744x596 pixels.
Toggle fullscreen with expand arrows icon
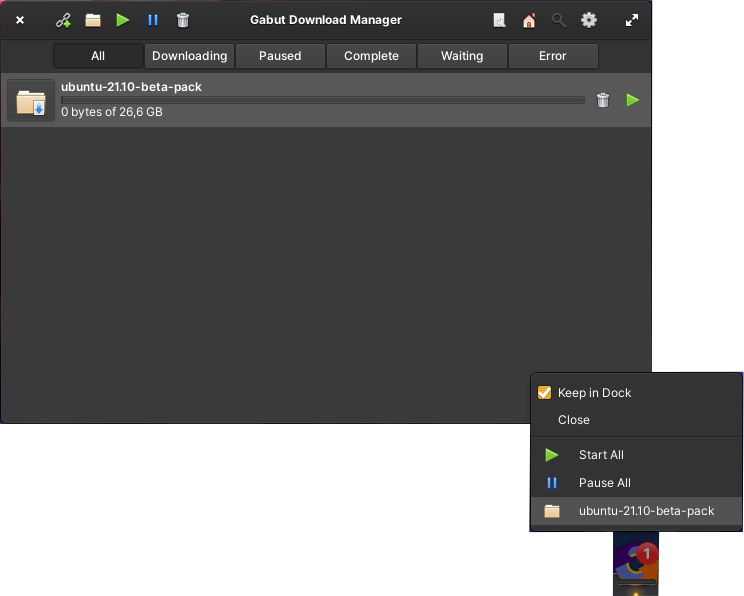[632, 20]
